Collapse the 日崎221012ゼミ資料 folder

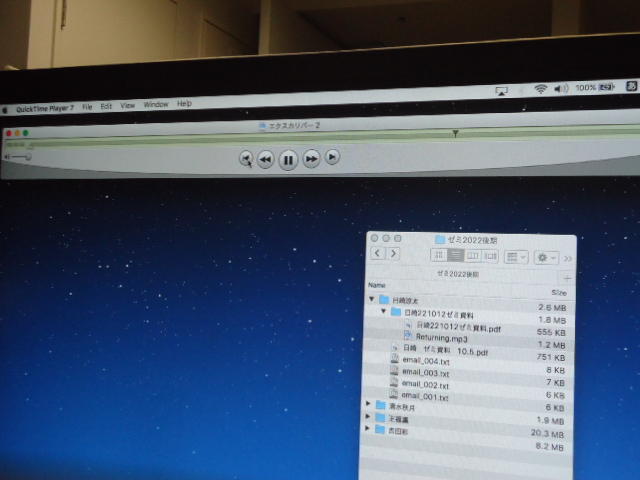pyautogui.click(x=383, y=311)
